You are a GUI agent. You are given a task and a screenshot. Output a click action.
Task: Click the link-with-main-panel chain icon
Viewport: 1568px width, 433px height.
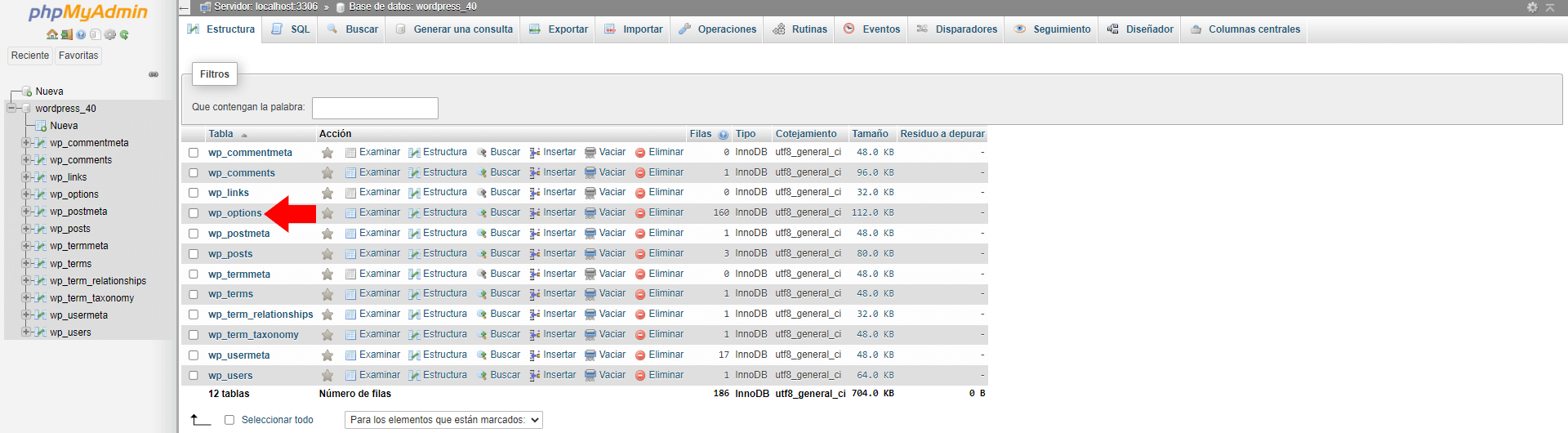(x=154, y=74)
